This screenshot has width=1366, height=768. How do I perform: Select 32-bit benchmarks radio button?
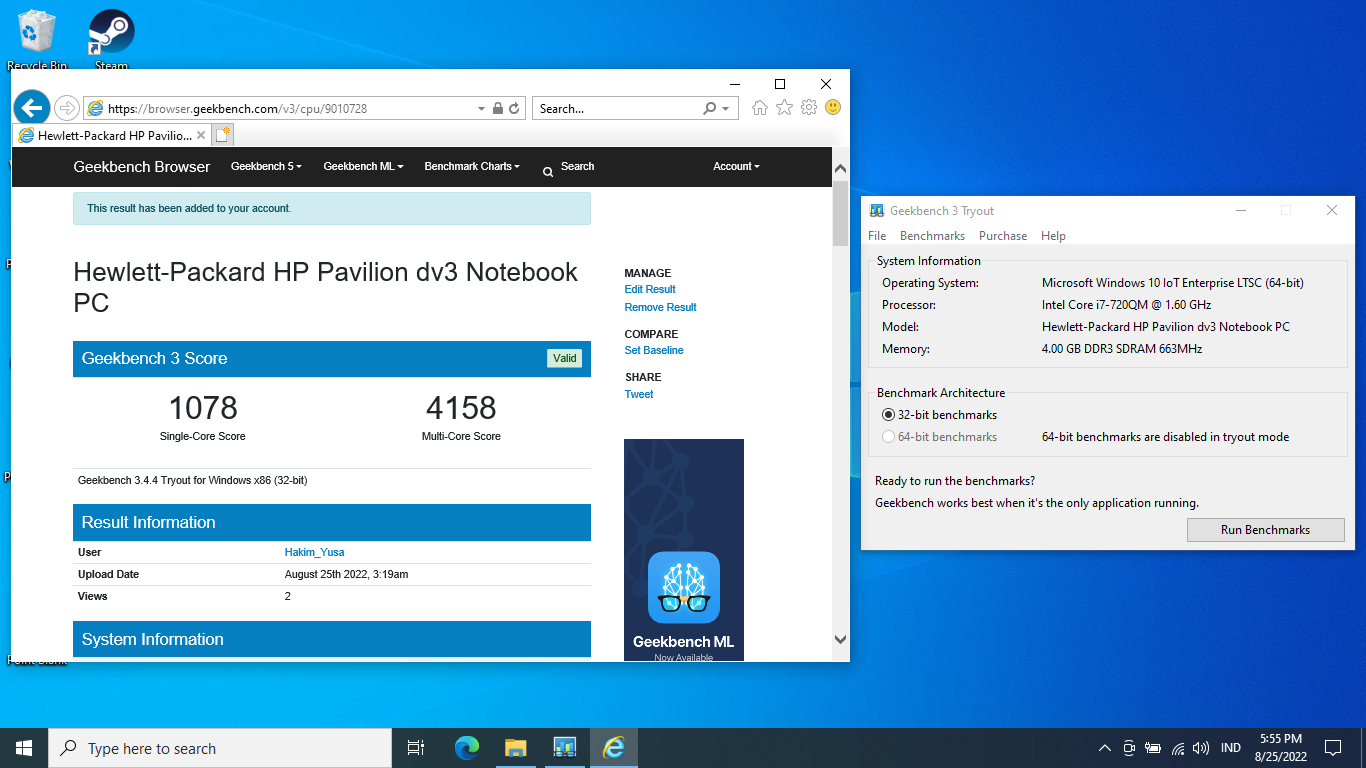[888, 414]
